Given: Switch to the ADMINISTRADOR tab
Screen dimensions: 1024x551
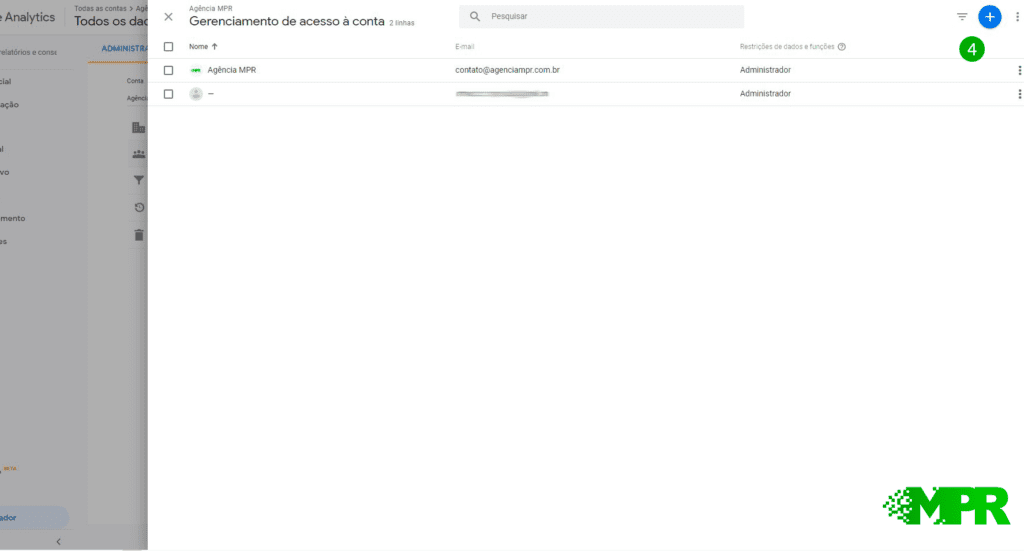Looking at the screenshot, I should (x=125, y=48).
